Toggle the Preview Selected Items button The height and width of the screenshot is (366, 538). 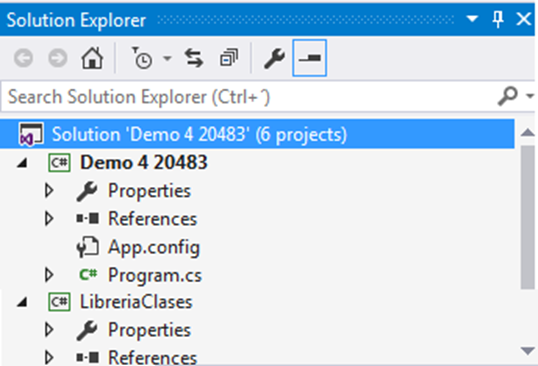(x=309, y=58)
